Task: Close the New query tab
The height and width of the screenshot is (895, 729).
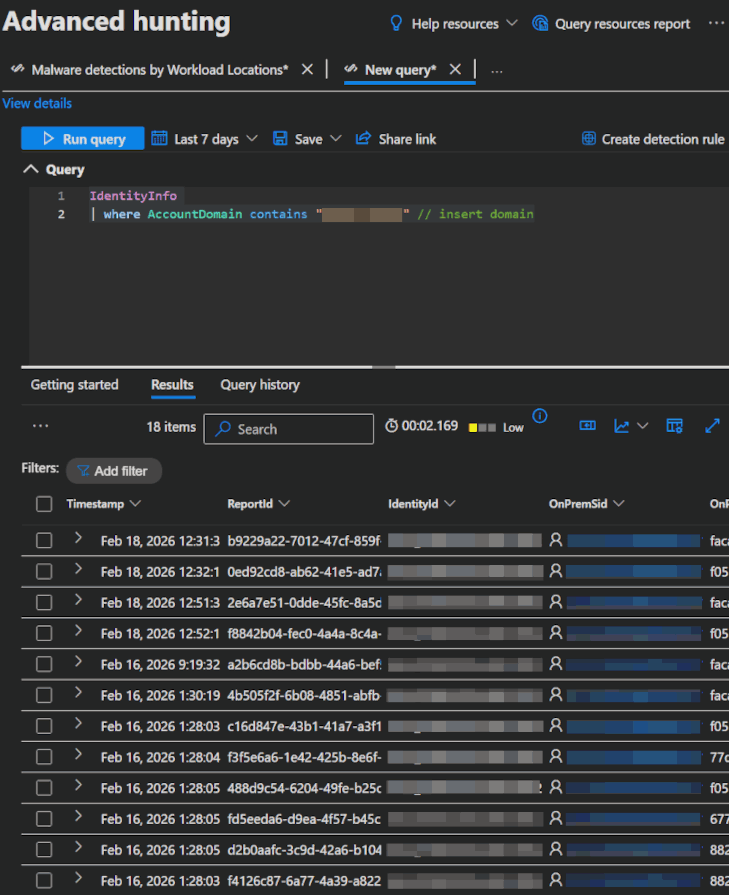Action: click(455, 69)
